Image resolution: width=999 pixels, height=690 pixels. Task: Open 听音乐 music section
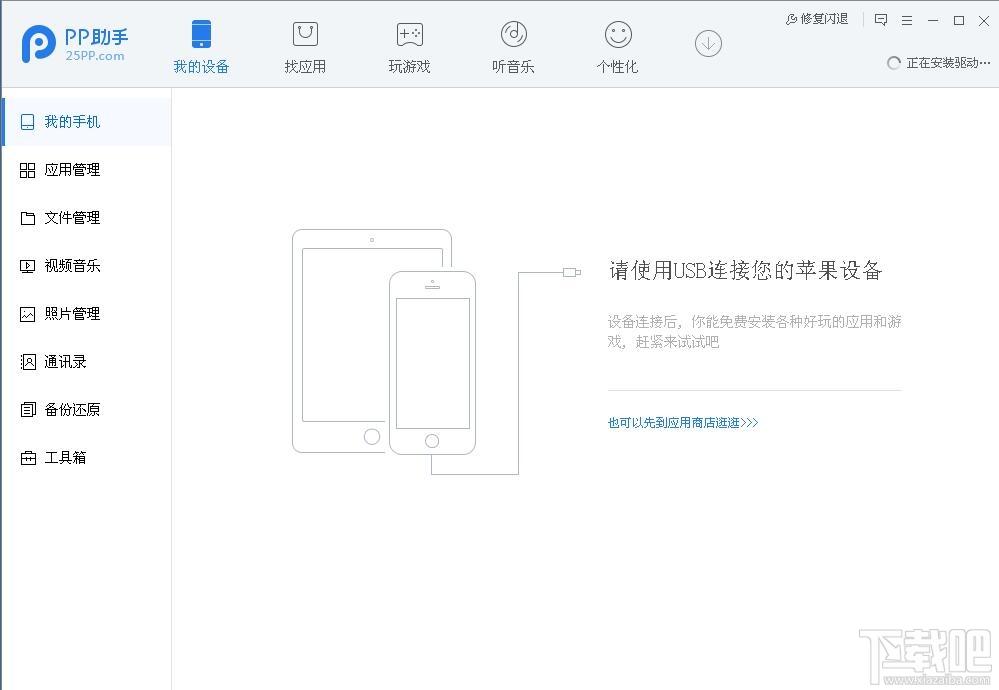pyautogui.click(x=513, y=47)
